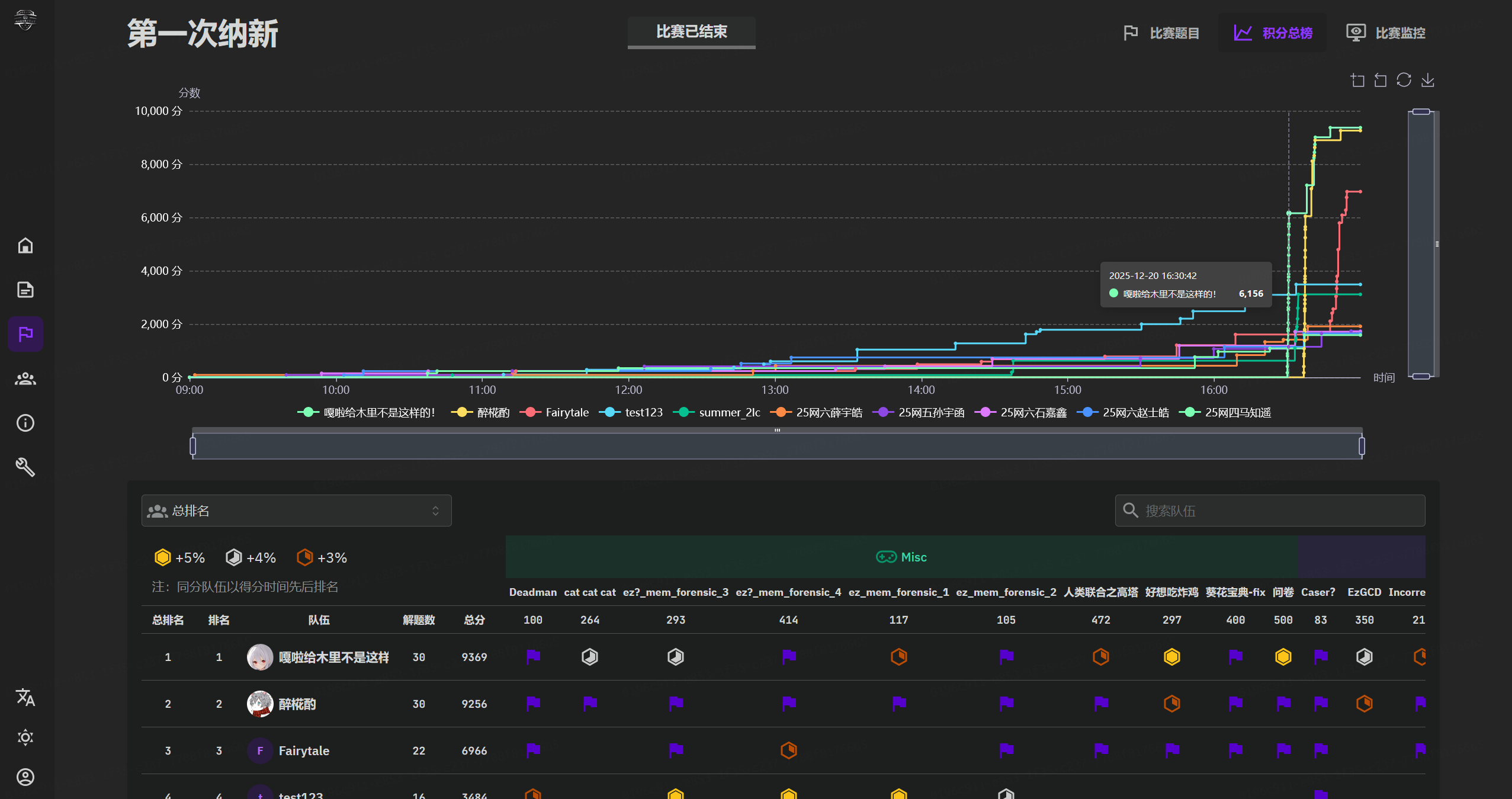Open the about info icon in the sidebar
The image size is (1512, 799).
[x=25, y=423]
